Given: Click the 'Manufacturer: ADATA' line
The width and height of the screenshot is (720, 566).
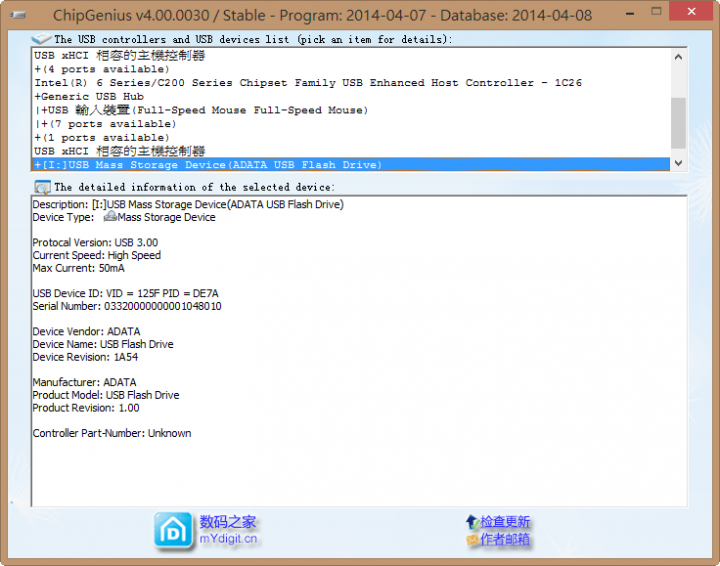Looking at the screenshot, I should [84, 382].
